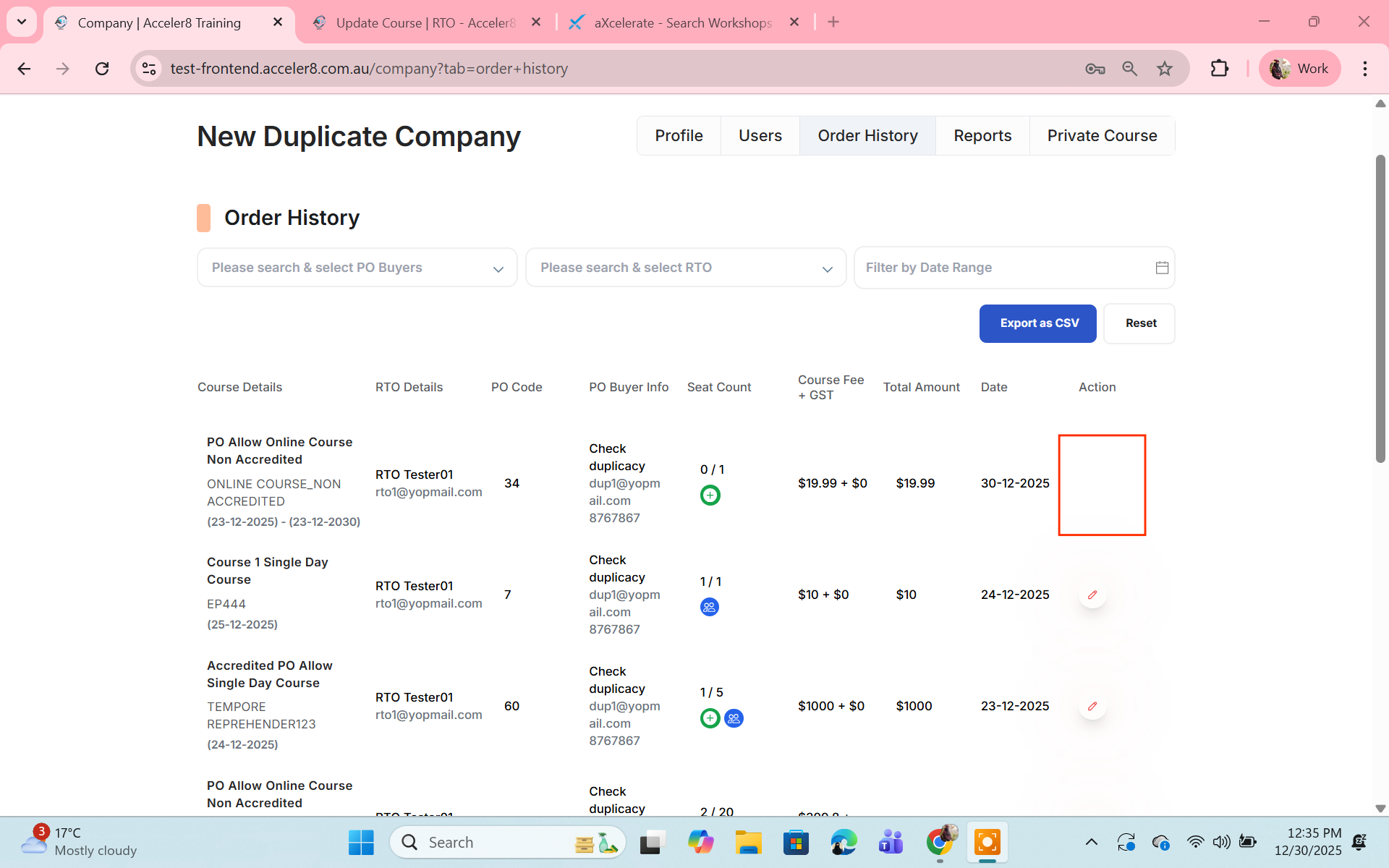Image resolution: width=1389 pixels, height=868 pixels.
Task: Open browser Extensions puzzle icon
Action: [1219, 69]
